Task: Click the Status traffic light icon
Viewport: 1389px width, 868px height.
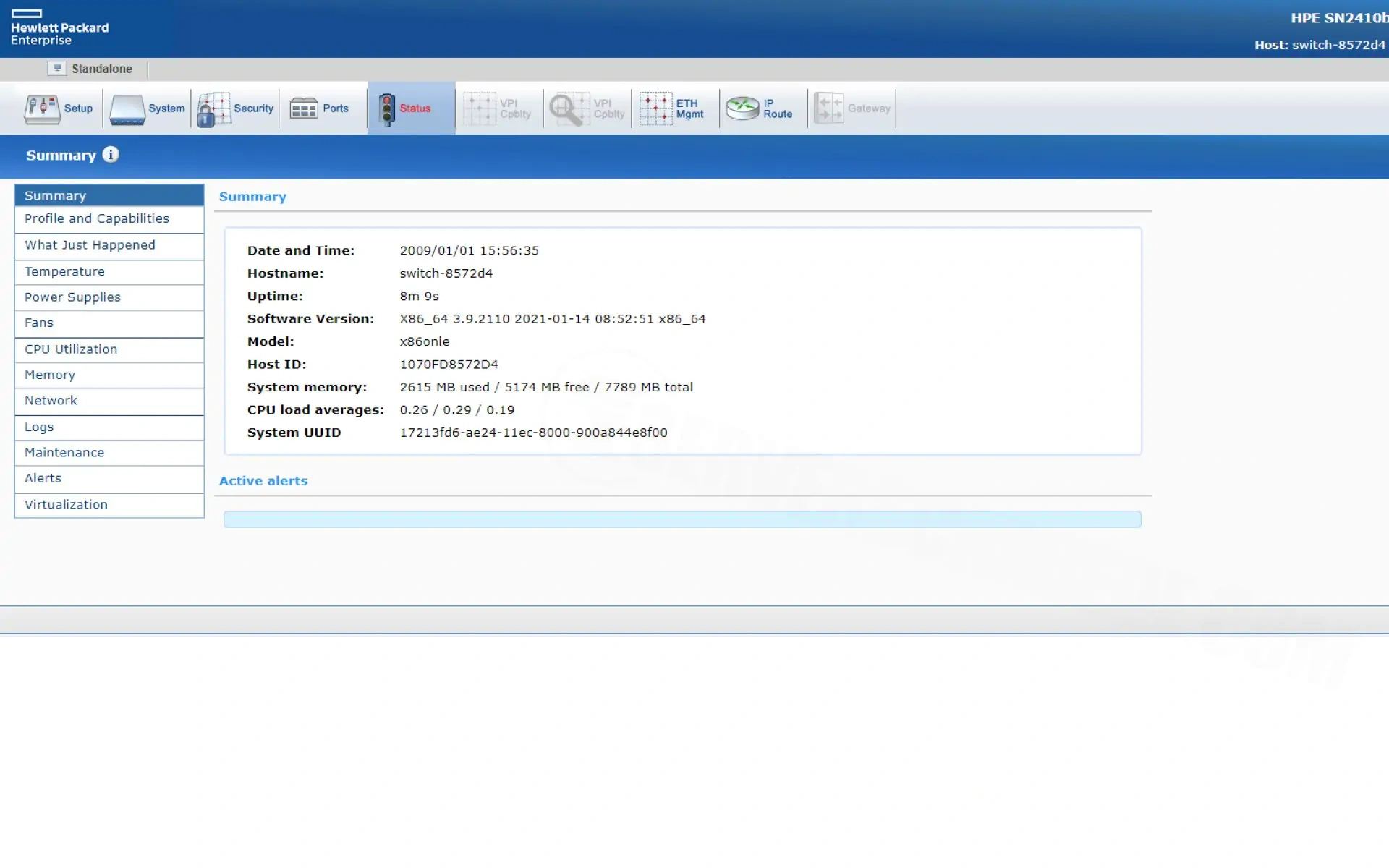Action: [387, 109]
